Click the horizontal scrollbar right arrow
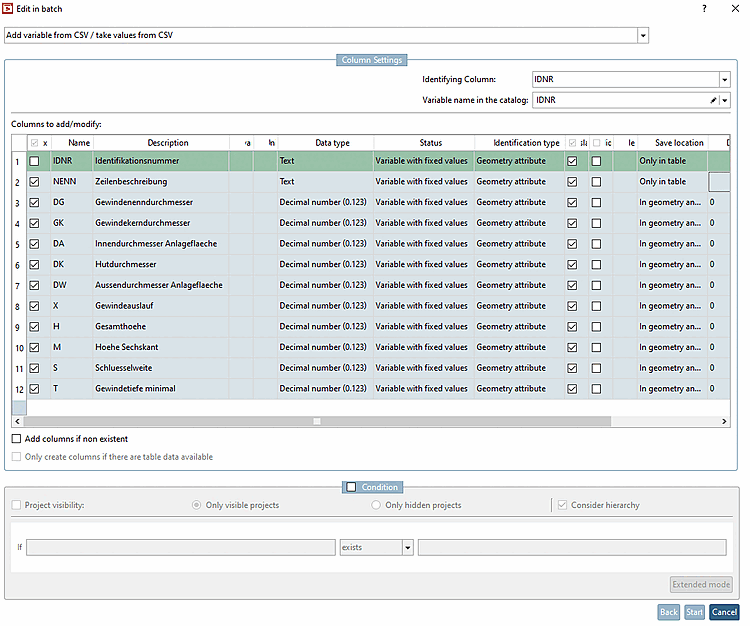Image resolution: width=750 pixels, height=626 pixels. coord(724,422)
